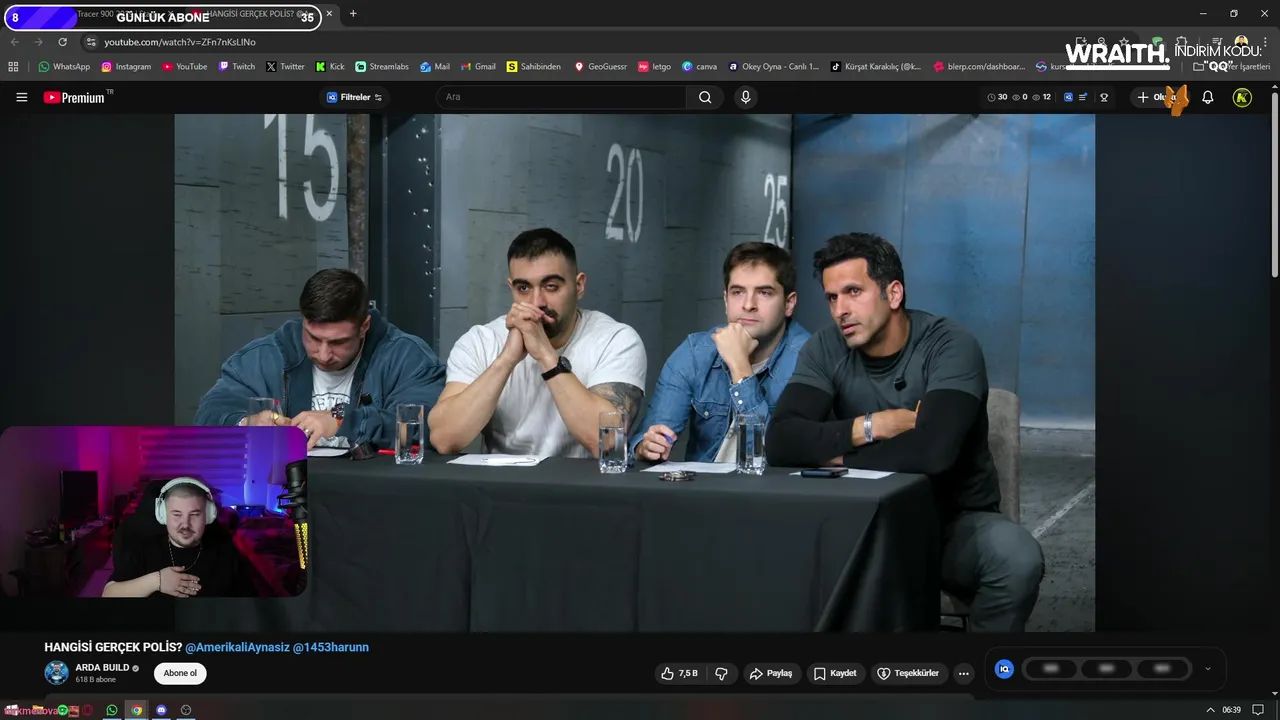Screen dimensions: 1280x720
Task: Open letgo bookmark
Action: (x=654, y=66)
